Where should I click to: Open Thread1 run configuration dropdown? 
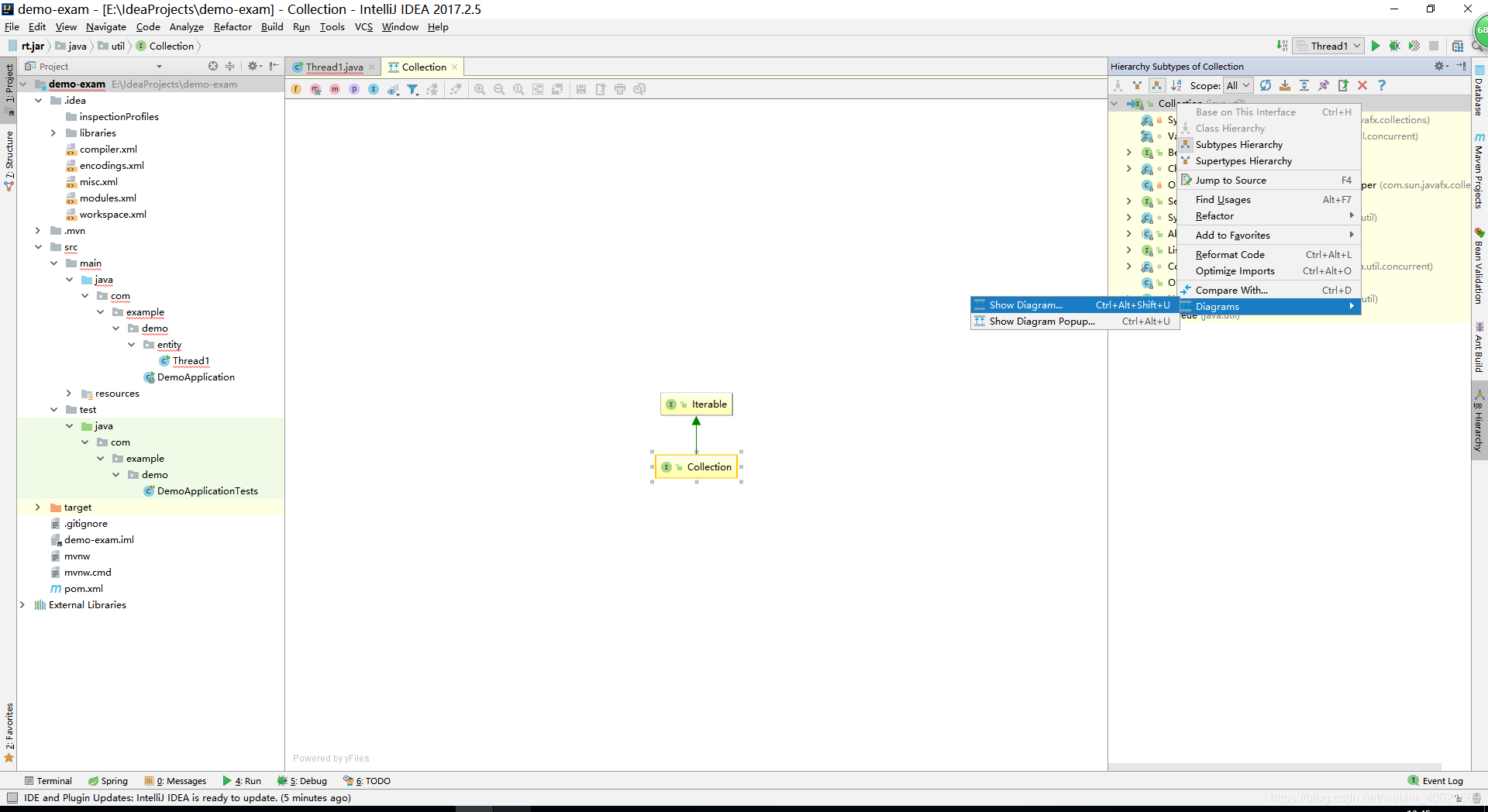click(1328, 46)
